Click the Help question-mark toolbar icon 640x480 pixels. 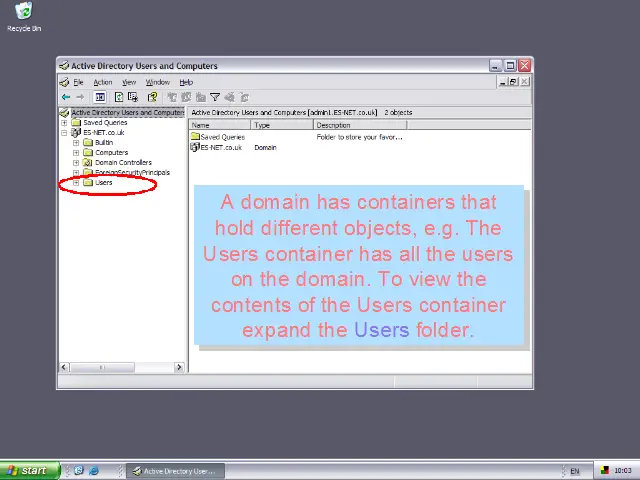pos(152,97)
